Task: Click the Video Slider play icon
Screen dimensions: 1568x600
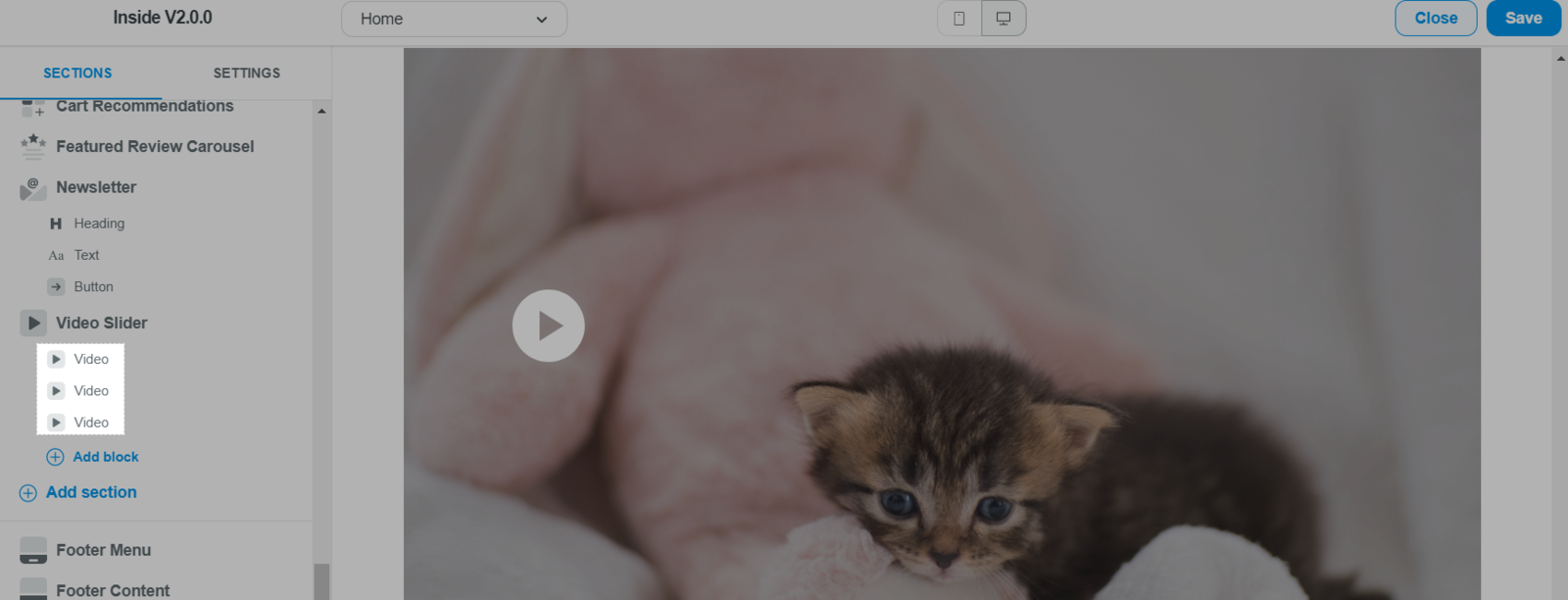Action: [33, 323]
